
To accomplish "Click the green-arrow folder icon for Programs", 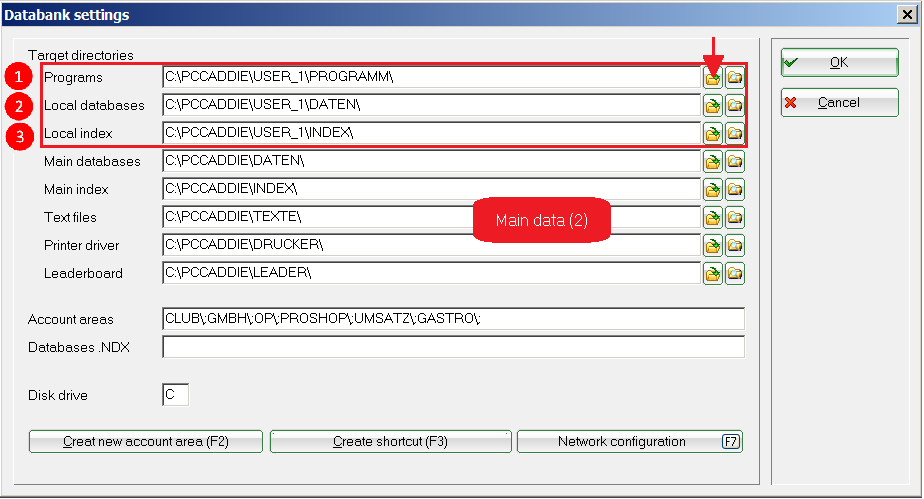I will 713,77.
